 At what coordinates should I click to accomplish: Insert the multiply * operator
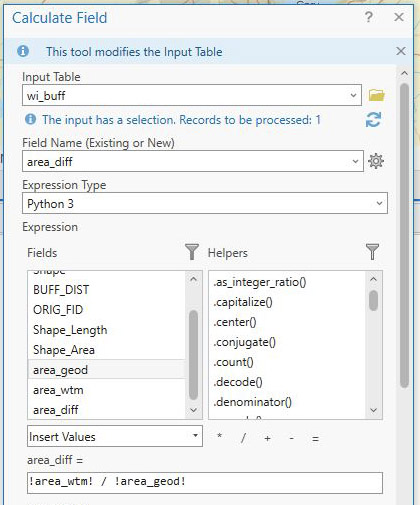[x=219, y=437]
